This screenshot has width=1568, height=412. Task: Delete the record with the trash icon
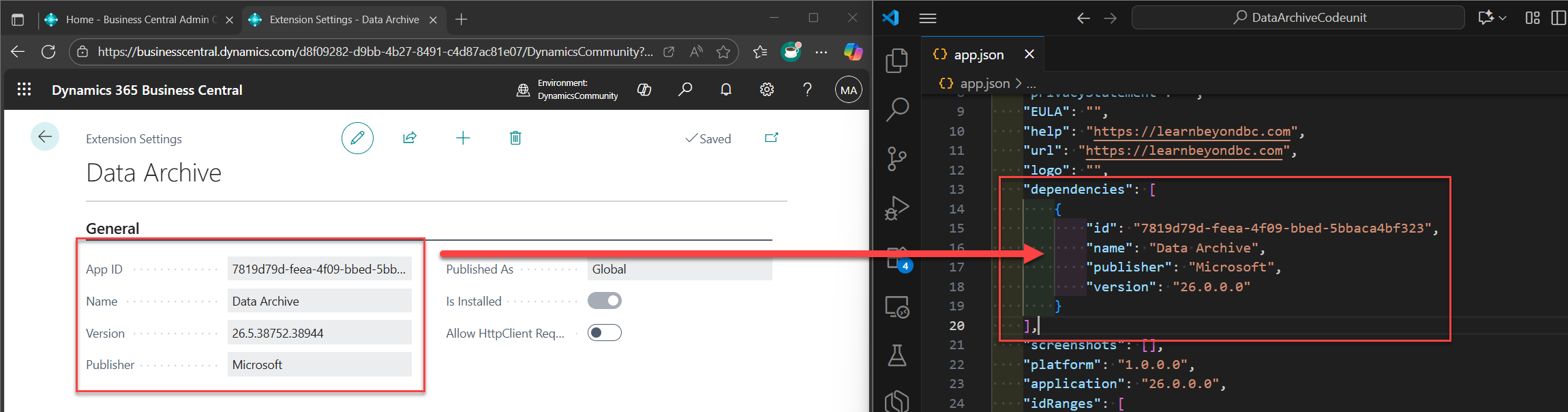(x=515, y=138)
